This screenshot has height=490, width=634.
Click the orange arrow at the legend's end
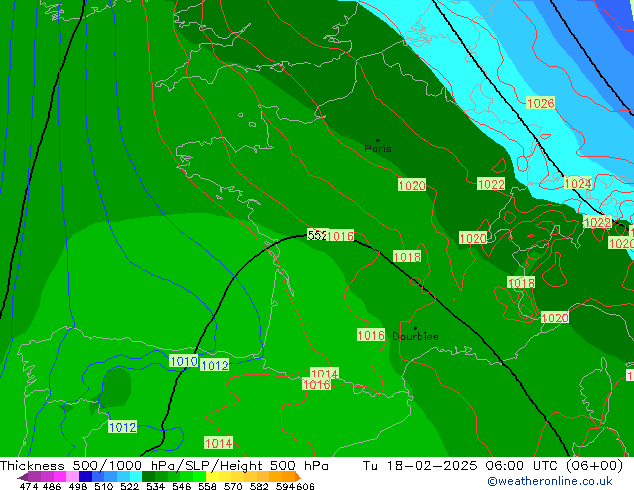pyautogui.click(x=298, y=477)
